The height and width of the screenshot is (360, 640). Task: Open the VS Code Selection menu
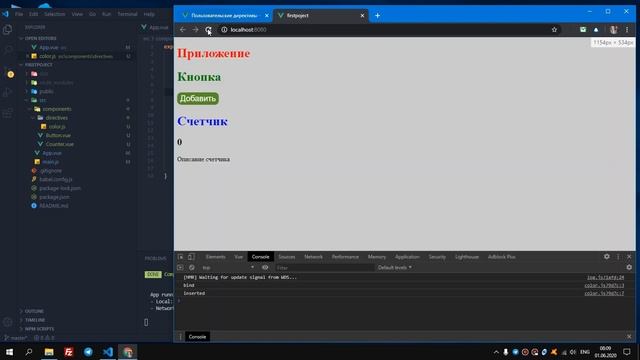[55, 14]
